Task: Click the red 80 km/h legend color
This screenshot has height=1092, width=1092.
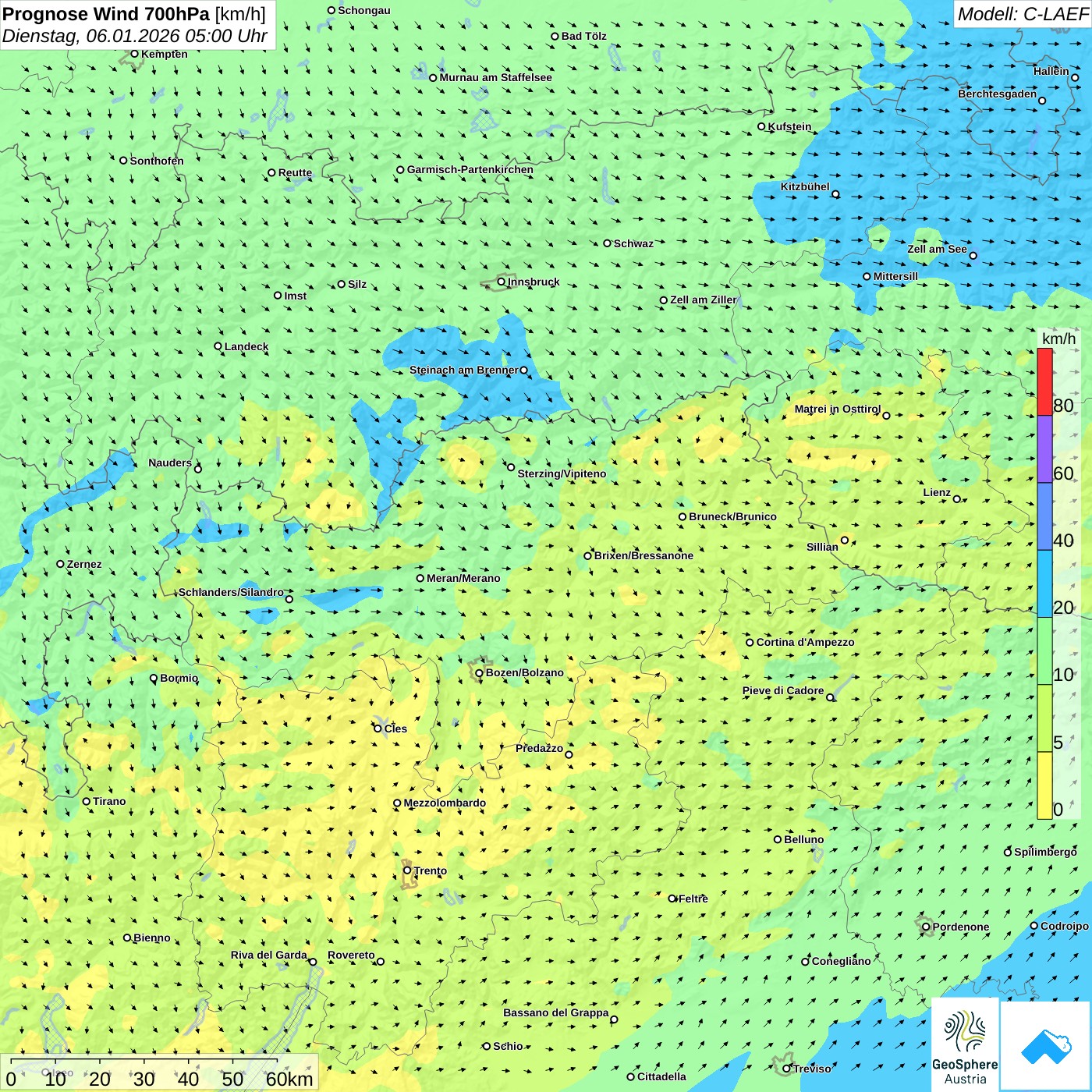Action: click(1044, 382)
